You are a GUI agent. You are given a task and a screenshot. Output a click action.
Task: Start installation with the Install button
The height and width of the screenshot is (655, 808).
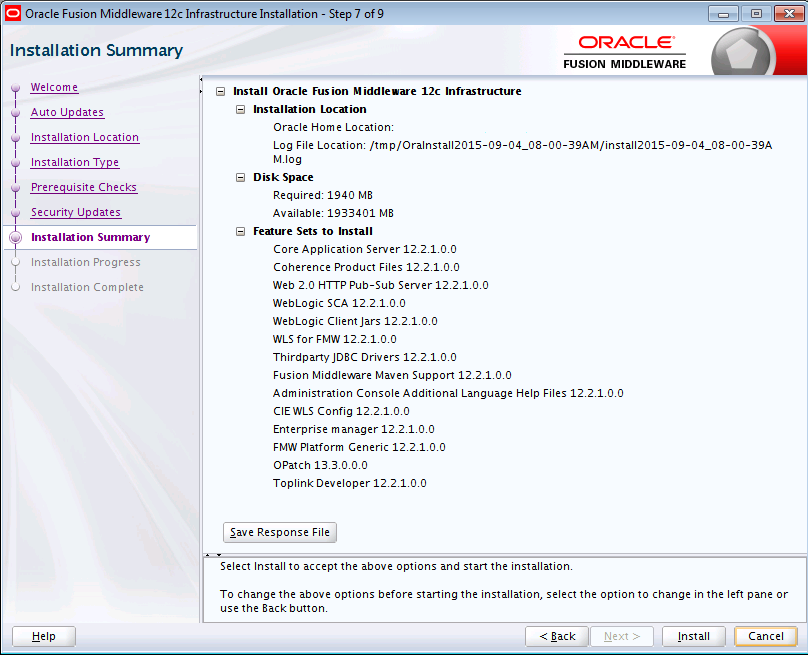(694, 636)
